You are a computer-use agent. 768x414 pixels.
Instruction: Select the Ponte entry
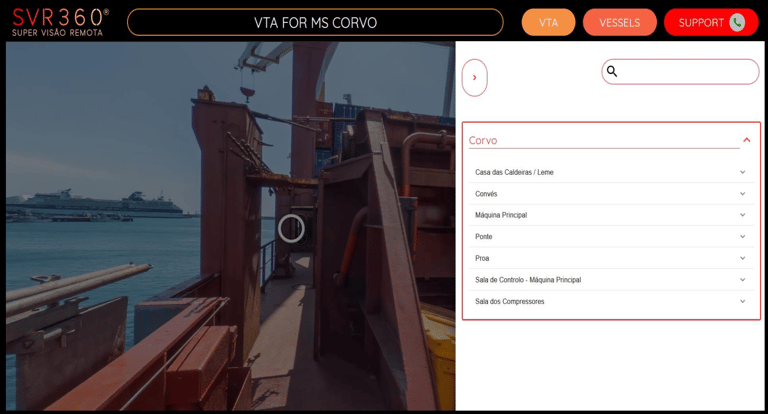611,236
